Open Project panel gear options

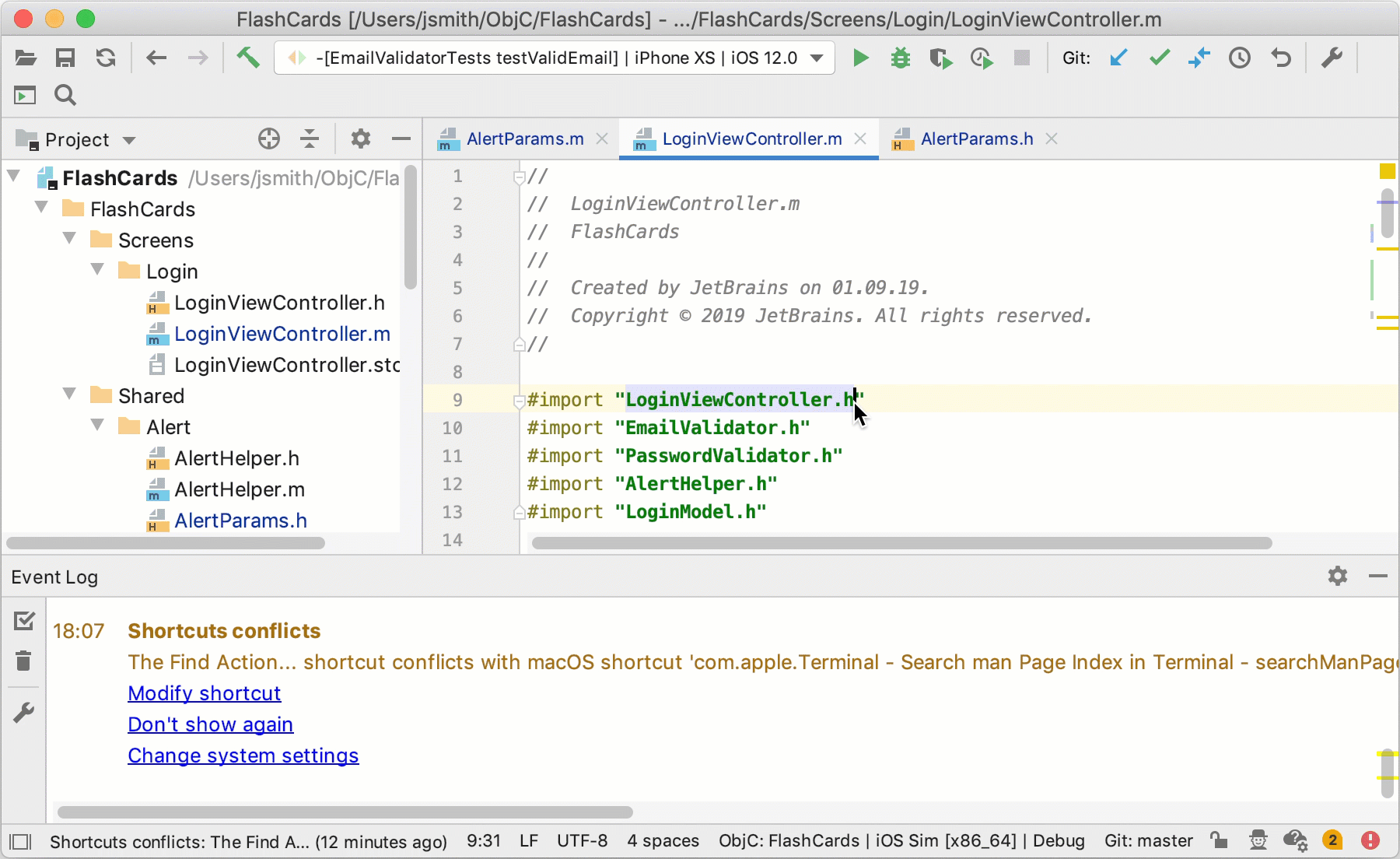coord(360,139)
